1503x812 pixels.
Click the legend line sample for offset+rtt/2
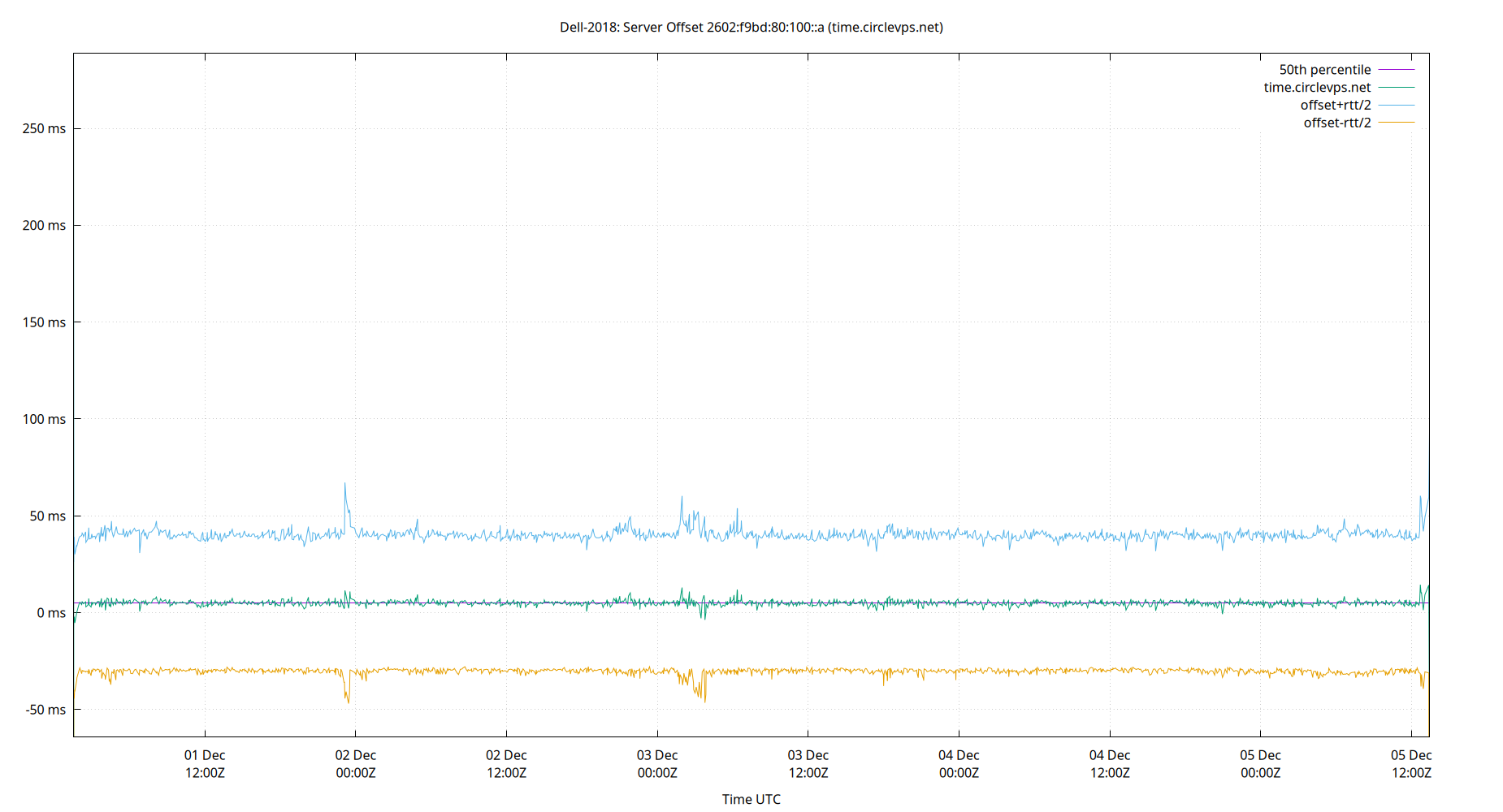pos(1395,104)
